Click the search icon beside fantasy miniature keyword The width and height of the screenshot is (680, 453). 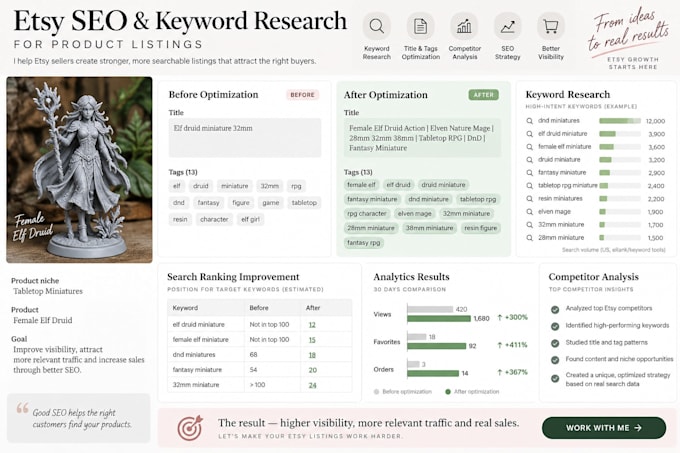[530, 173]
